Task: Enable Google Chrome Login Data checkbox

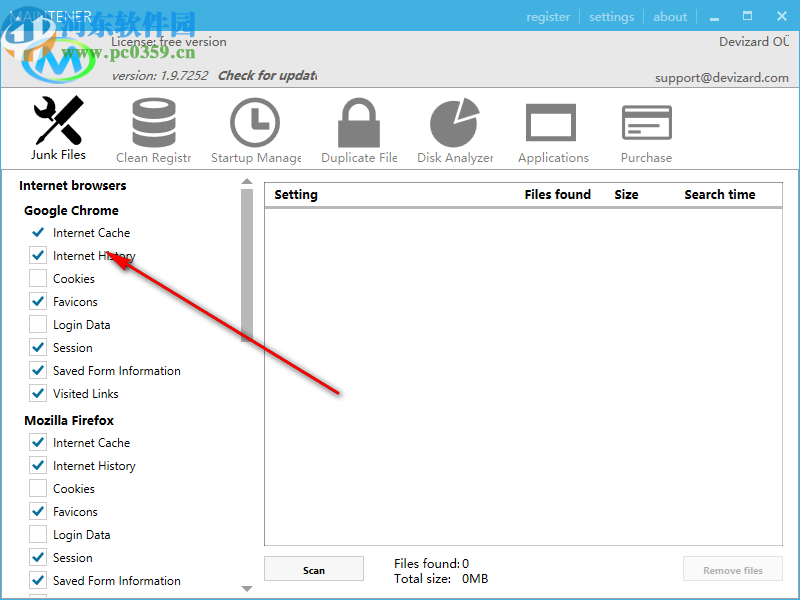Action: click(x=38, y=324)
